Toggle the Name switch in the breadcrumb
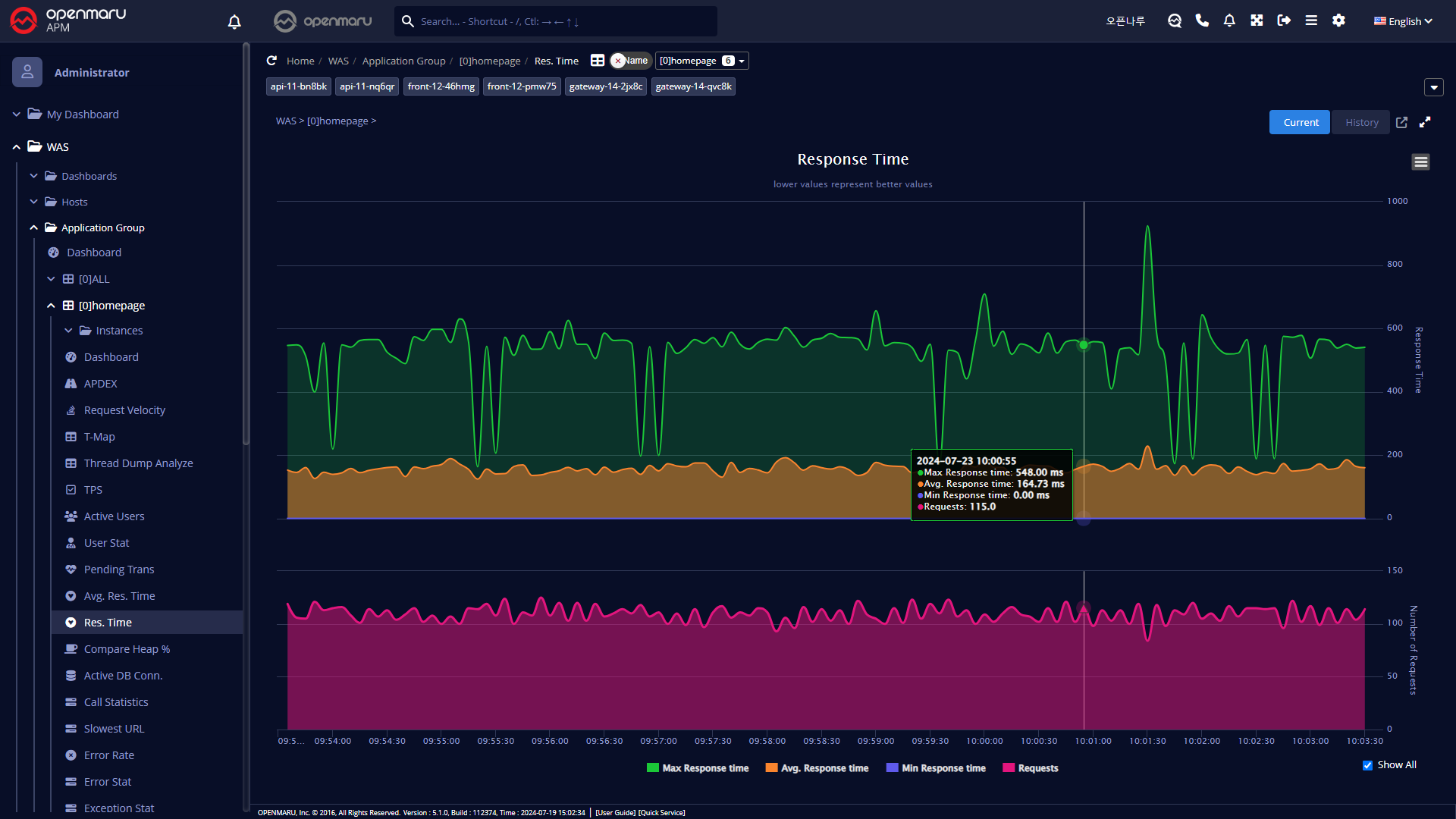 (629, 61)
